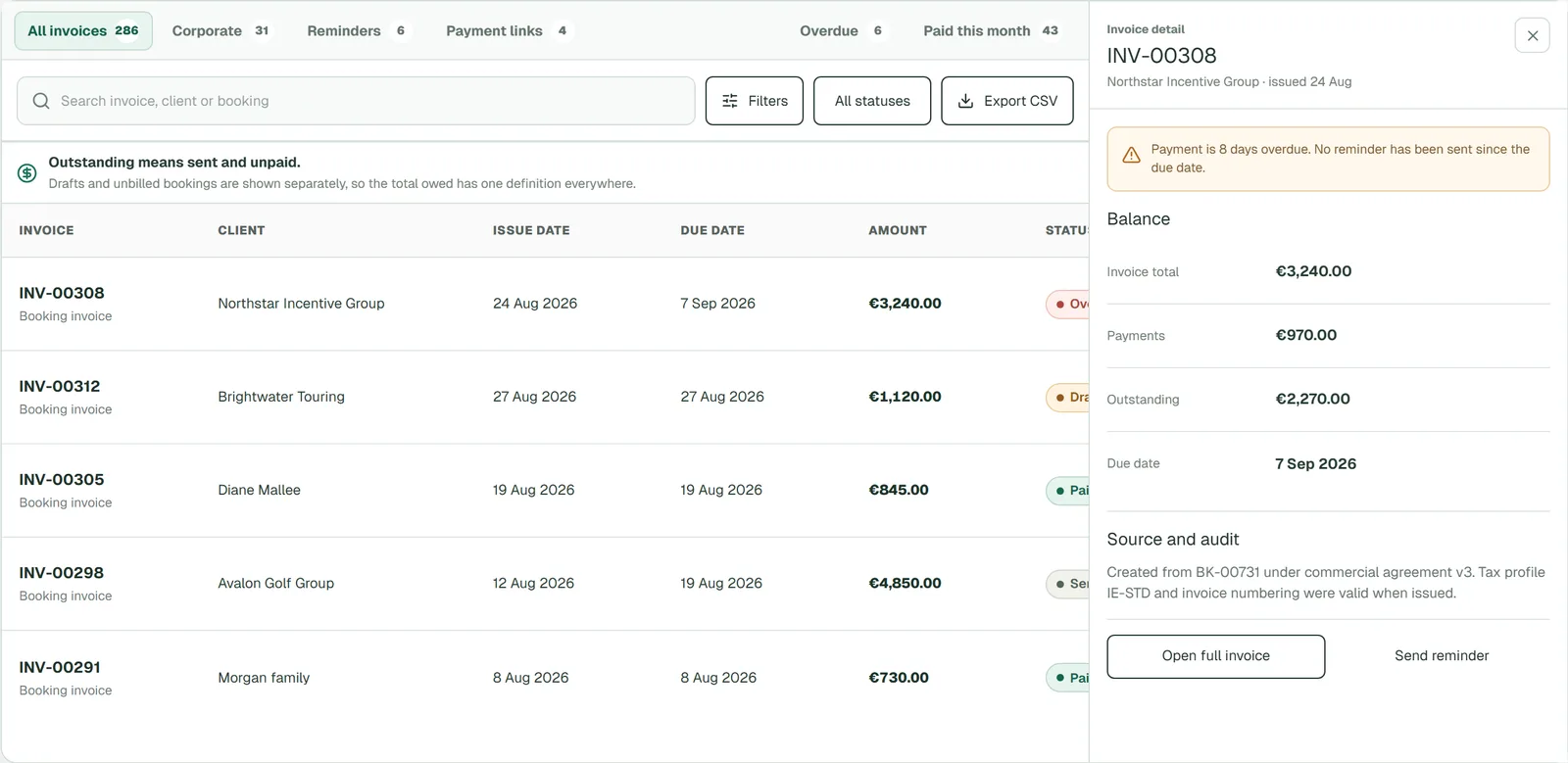Switch to the All invoices tab
This screenshot has height=763, width=1568.
(83, 31)
